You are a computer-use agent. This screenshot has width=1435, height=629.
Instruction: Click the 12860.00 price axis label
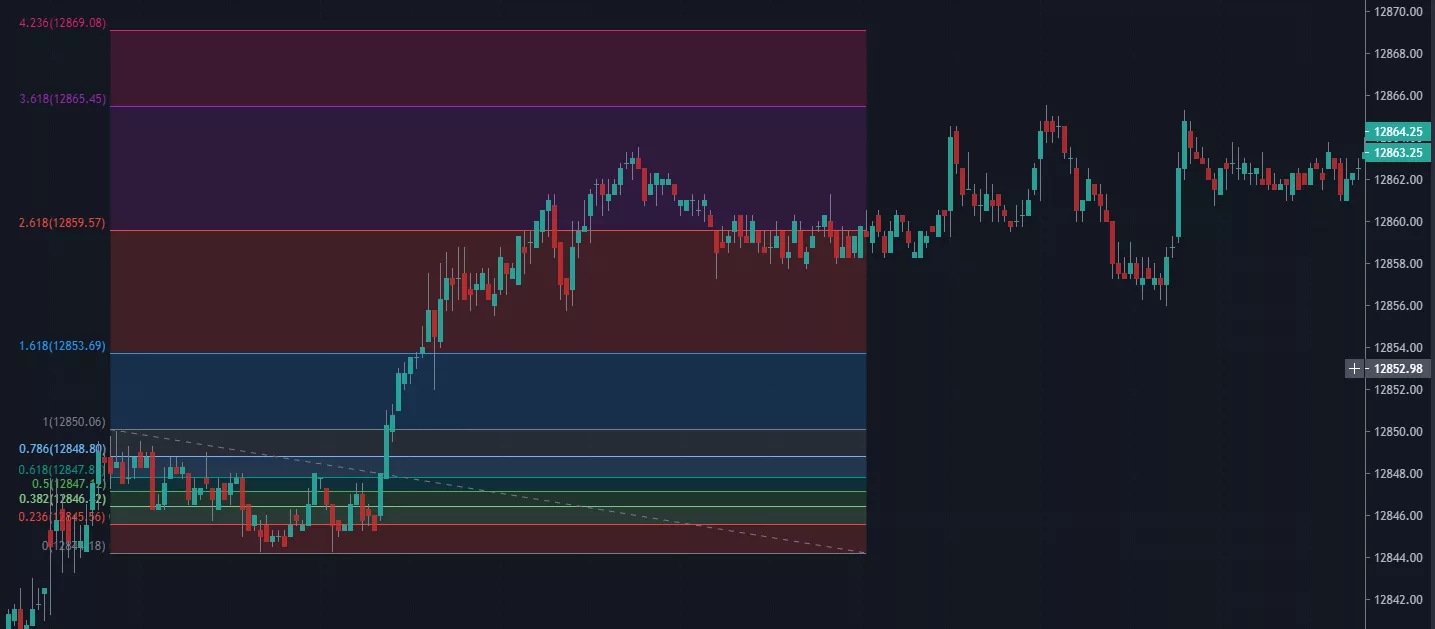[1398, 222]
